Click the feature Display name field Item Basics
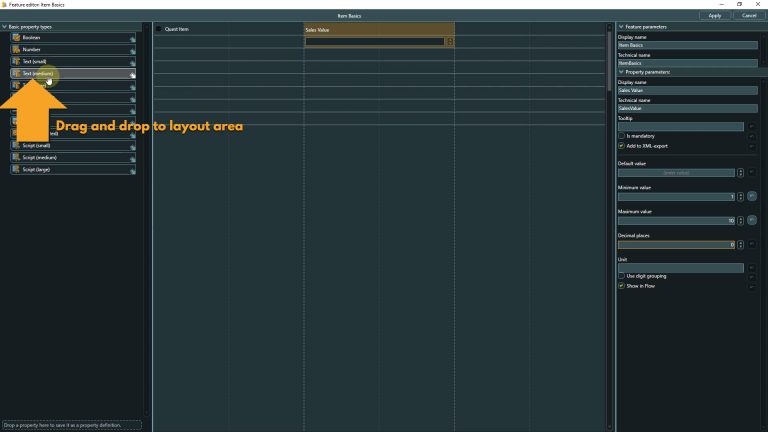The height and width of the screenshot is (432, 768). pyautogui.click(x=687, y=45)
